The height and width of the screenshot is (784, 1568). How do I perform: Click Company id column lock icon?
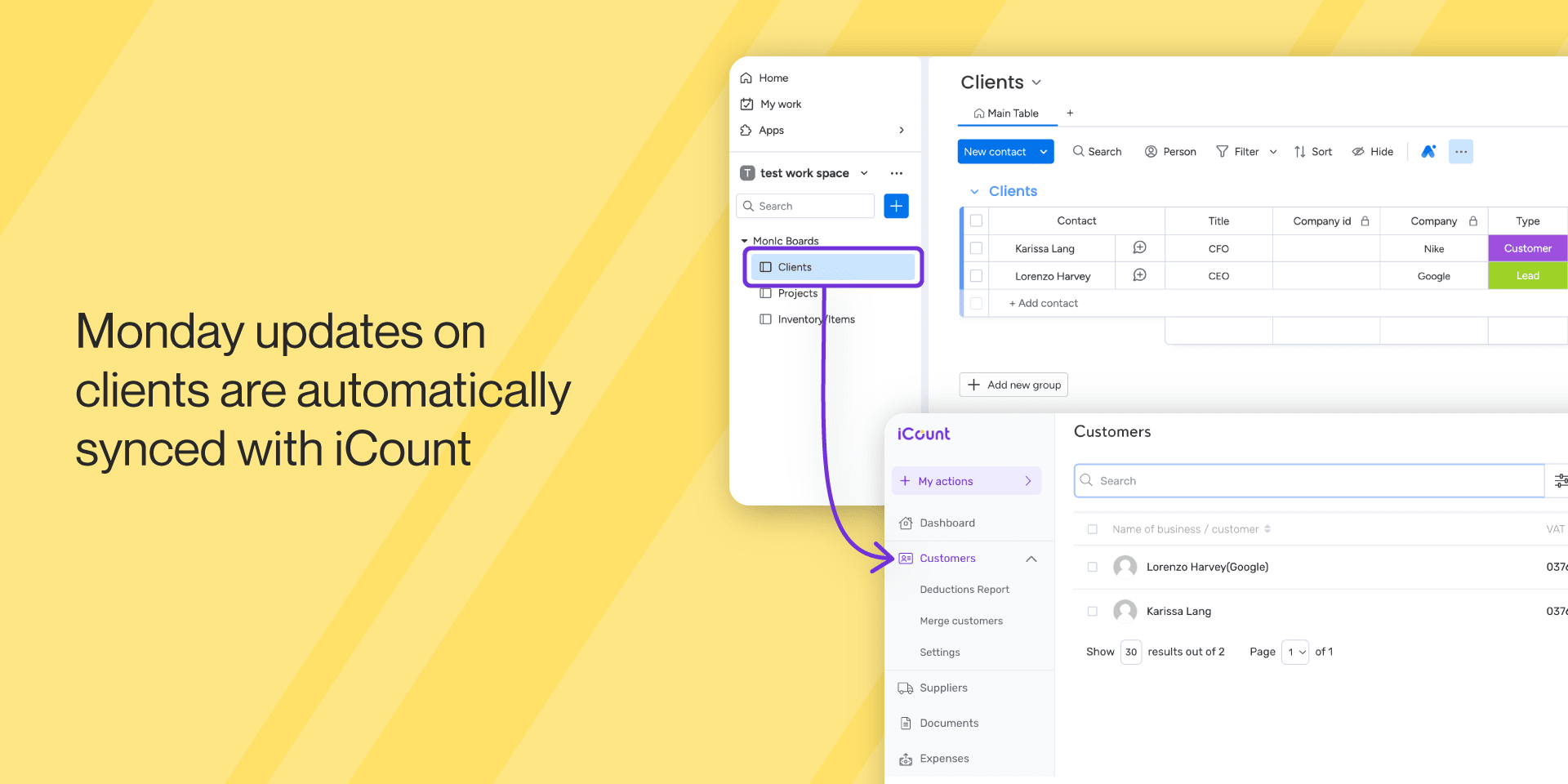[1365, 220]
